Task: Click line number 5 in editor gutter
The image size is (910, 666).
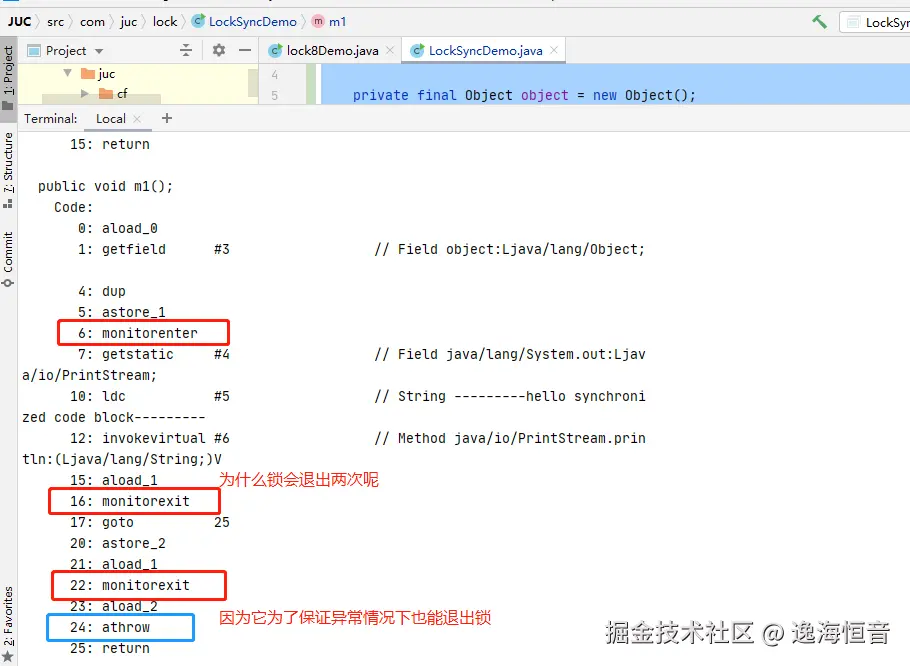Action: coord(275,95)
